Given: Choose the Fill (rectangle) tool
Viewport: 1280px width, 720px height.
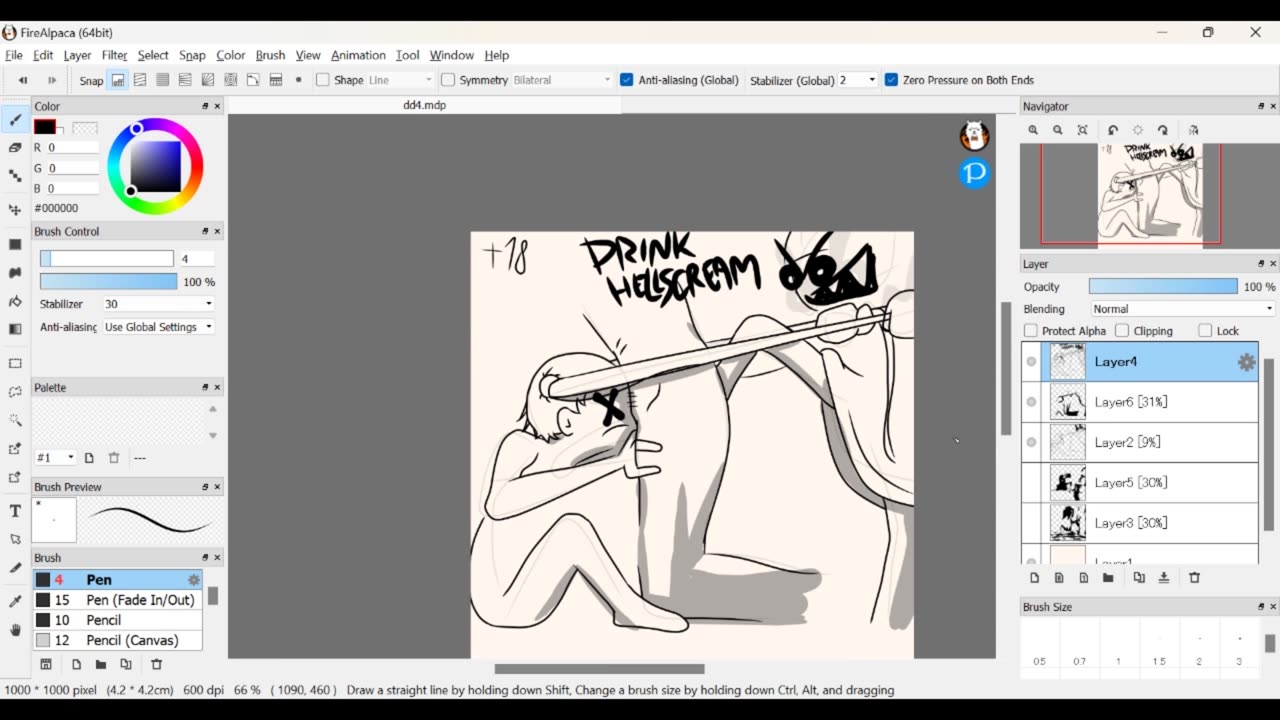Looking at the screenshot, I should tap(15, 244).
